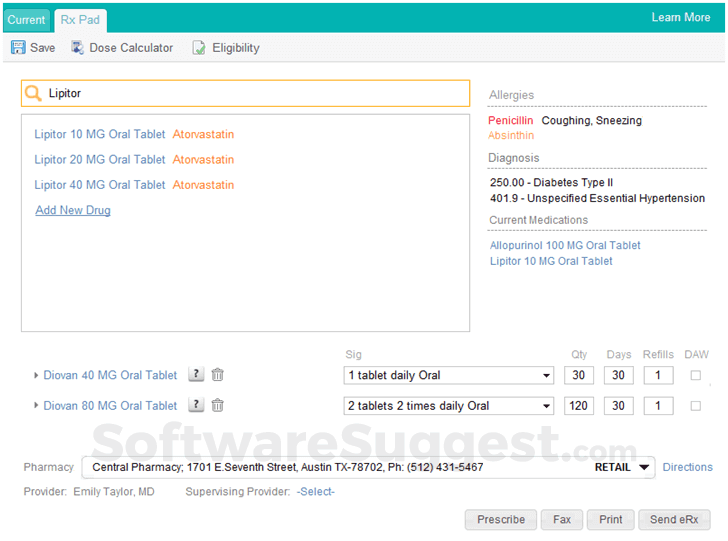Screen dimensions: 728x541
Task: Open the '1 tablet daily Oral' sig dropdown
Action: pyautogui.click(x=546, y=376)
